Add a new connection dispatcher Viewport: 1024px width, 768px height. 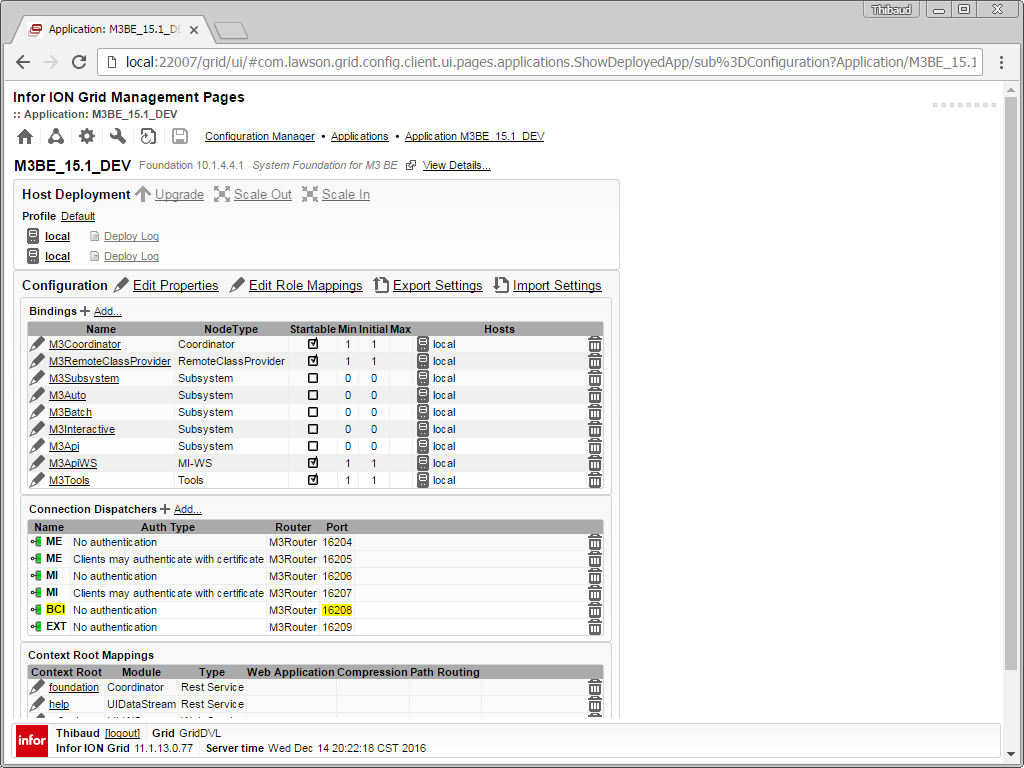pos(187,509)
